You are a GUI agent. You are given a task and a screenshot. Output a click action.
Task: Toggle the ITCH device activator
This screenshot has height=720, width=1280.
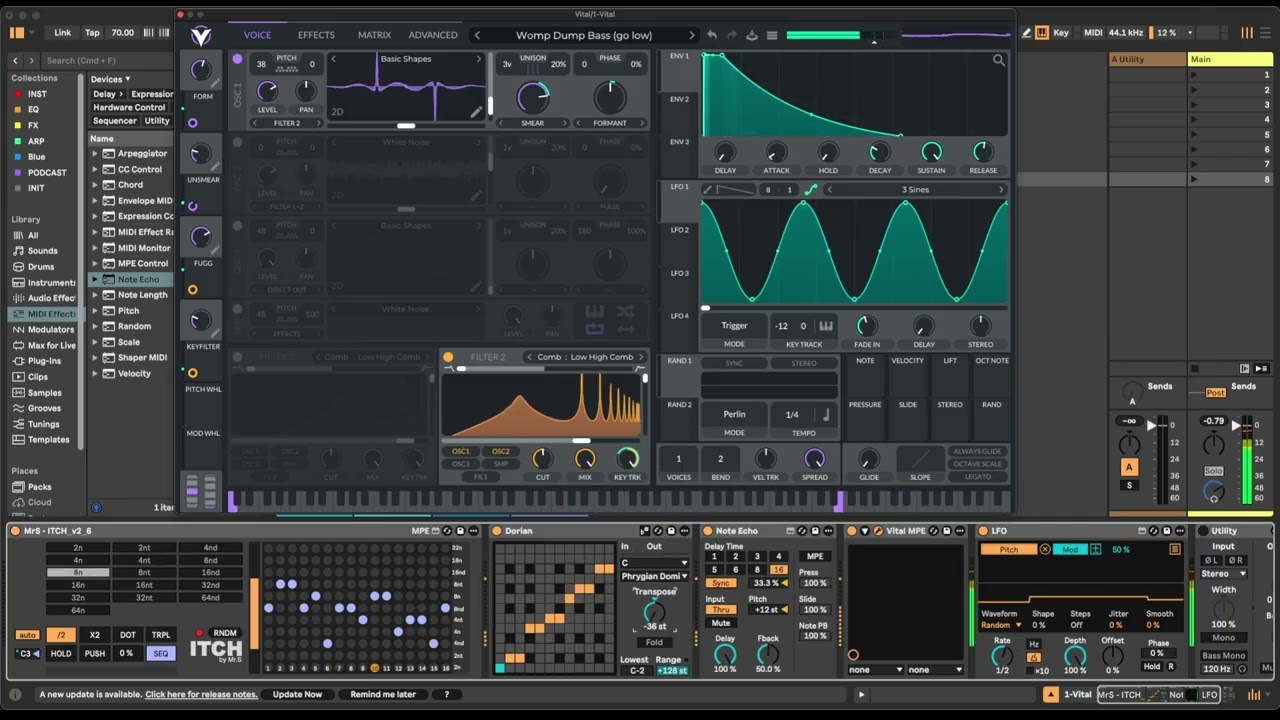(16, 531)
